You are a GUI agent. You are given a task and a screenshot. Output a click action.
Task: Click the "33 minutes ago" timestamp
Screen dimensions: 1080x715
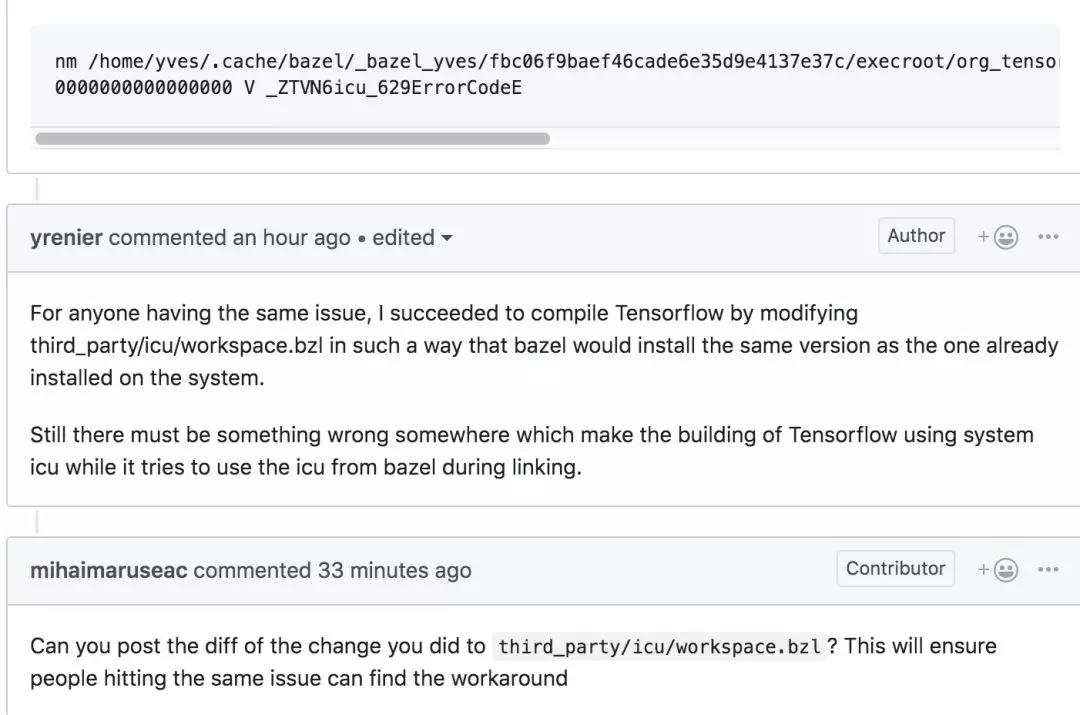pyautogui.click(x=394, y=570)
